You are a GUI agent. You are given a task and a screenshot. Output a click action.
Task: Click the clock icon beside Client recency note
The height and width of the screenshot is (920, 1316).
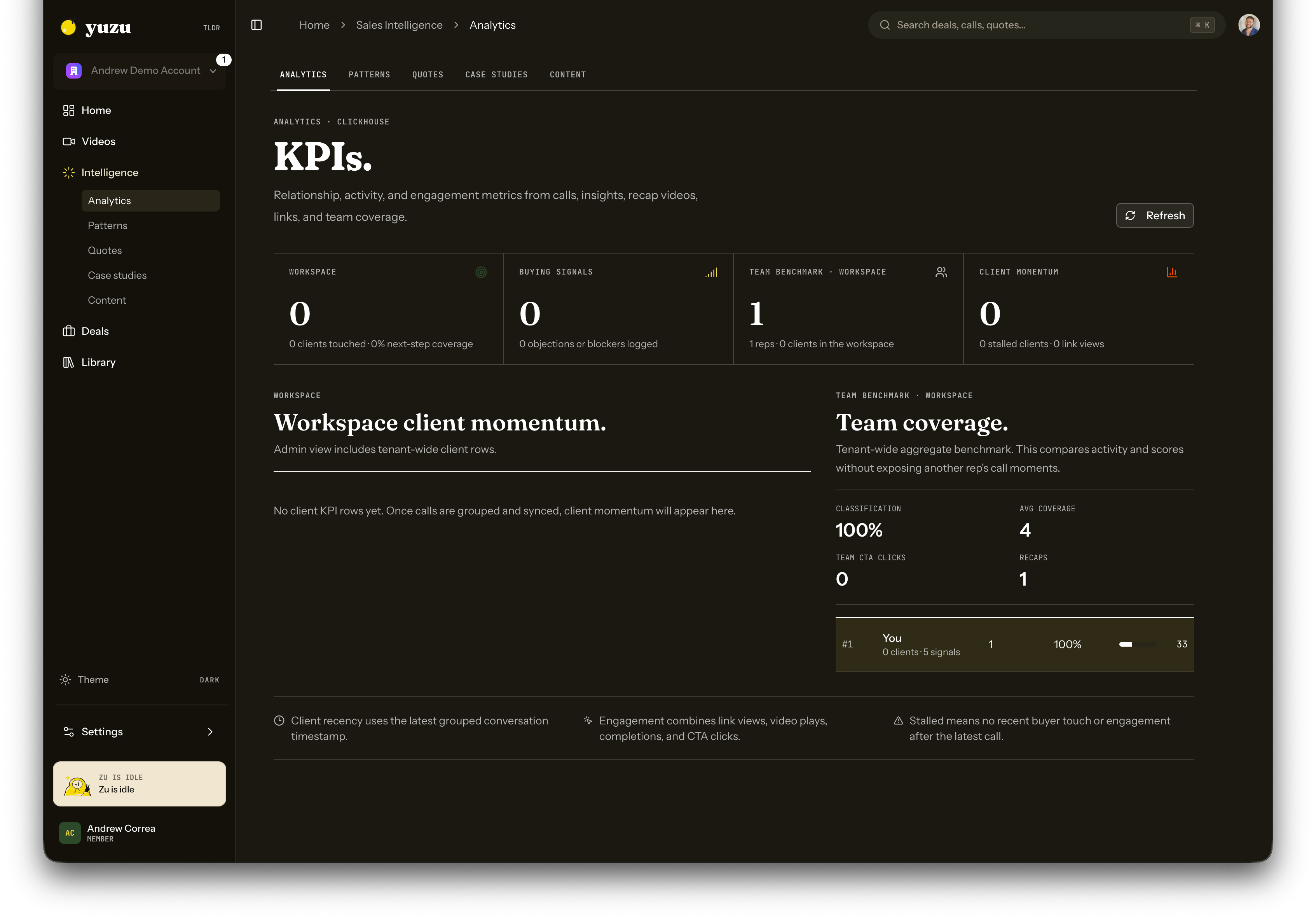tap(279, 721)
